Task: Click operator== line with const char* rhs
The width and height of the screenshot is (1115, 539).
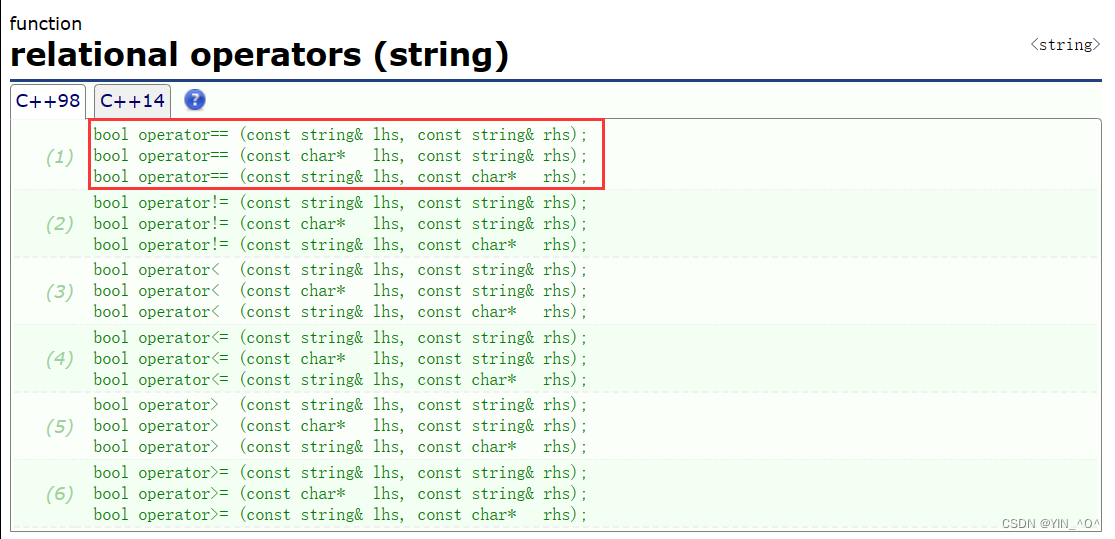Action: [340, 177]
